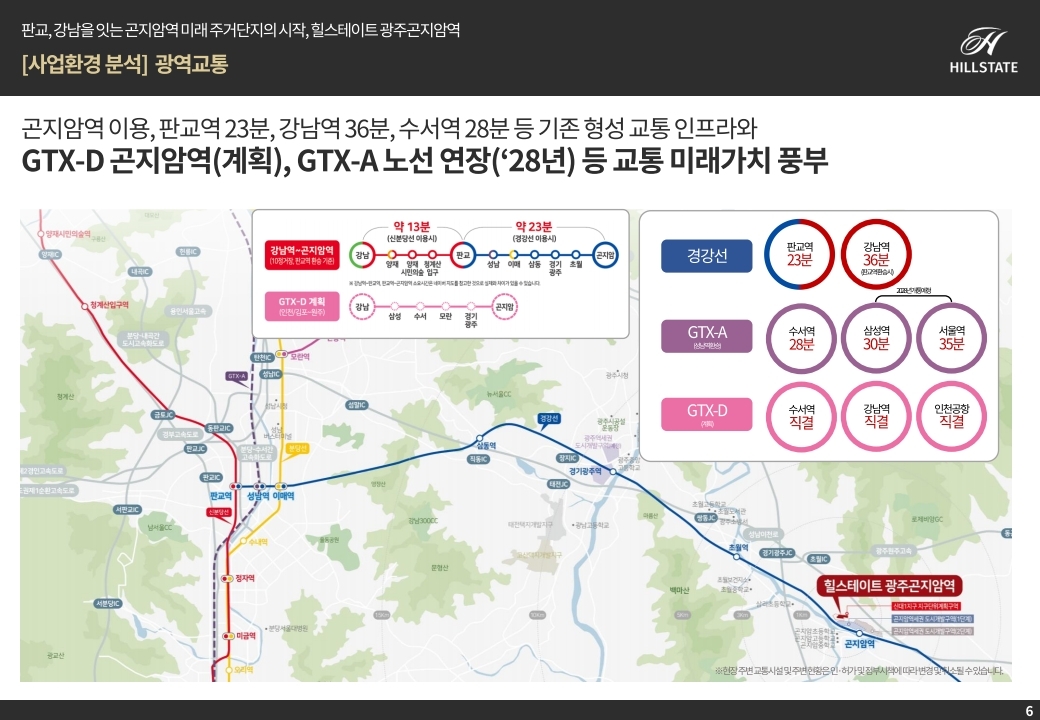The width and height of the screenshot is (1040, 720).
Task: Click the '이매역' station label on the map
Action: coord(283,496)
